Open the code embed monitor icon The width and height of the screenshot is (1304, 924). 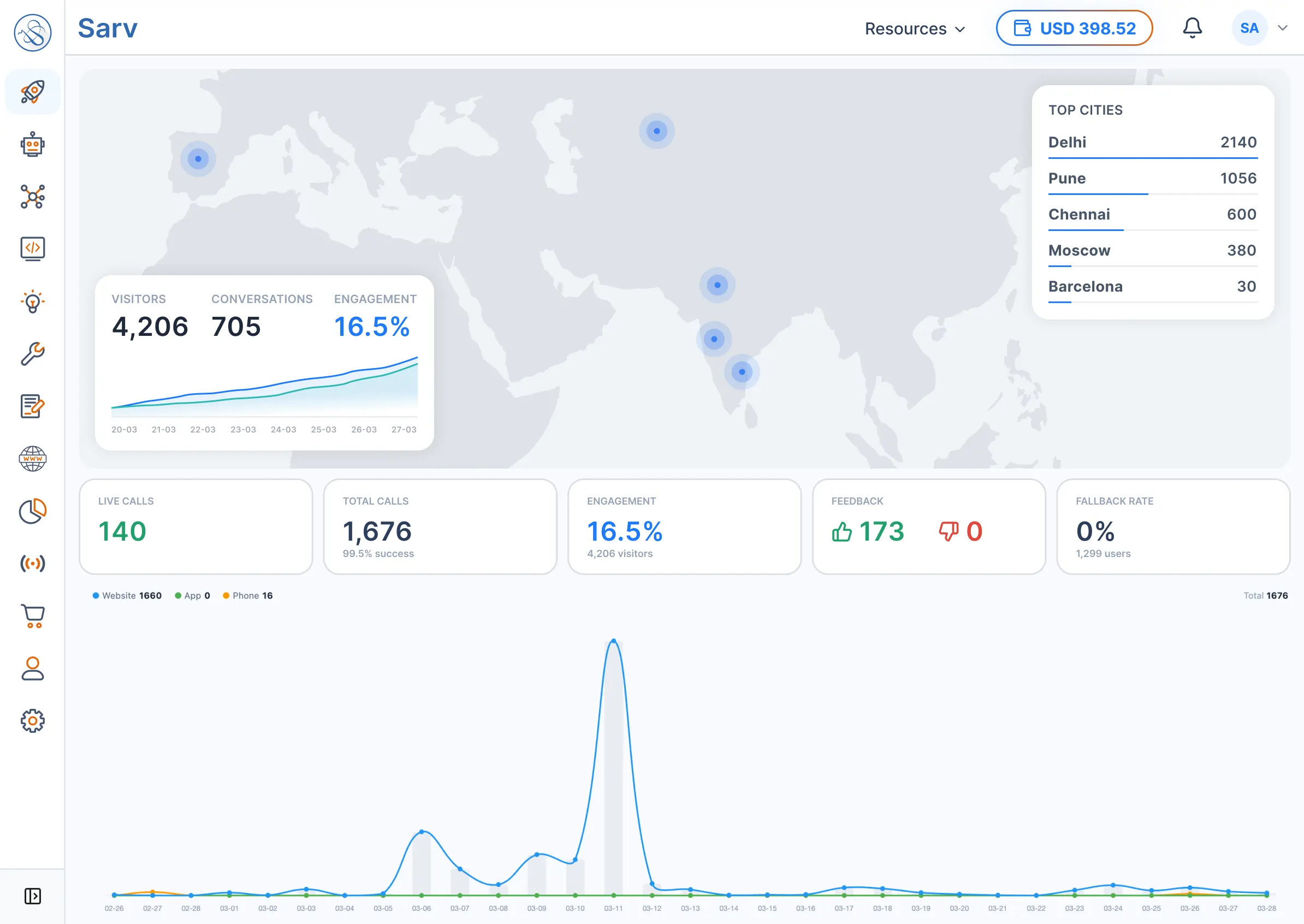point(32,249)
